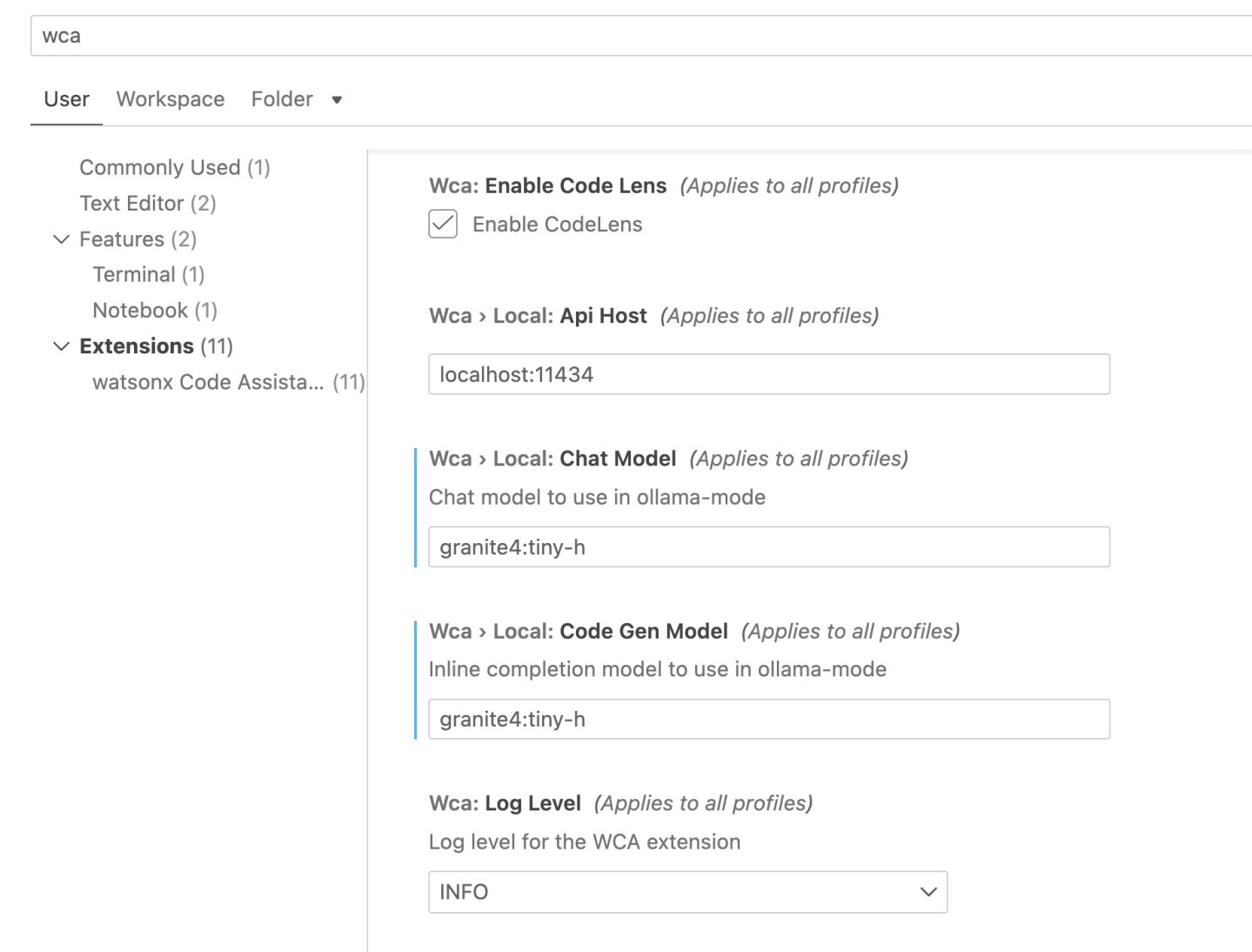The image size is (1252, 952).
Task: Select Text Editor (2) in sidebar
Action: (x=148, y=203)
